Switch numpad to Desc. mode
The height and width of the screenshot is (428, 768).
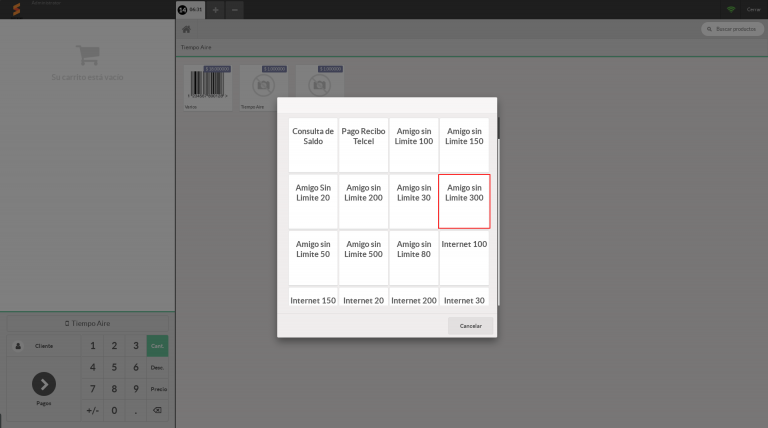(x=157, y=368)
